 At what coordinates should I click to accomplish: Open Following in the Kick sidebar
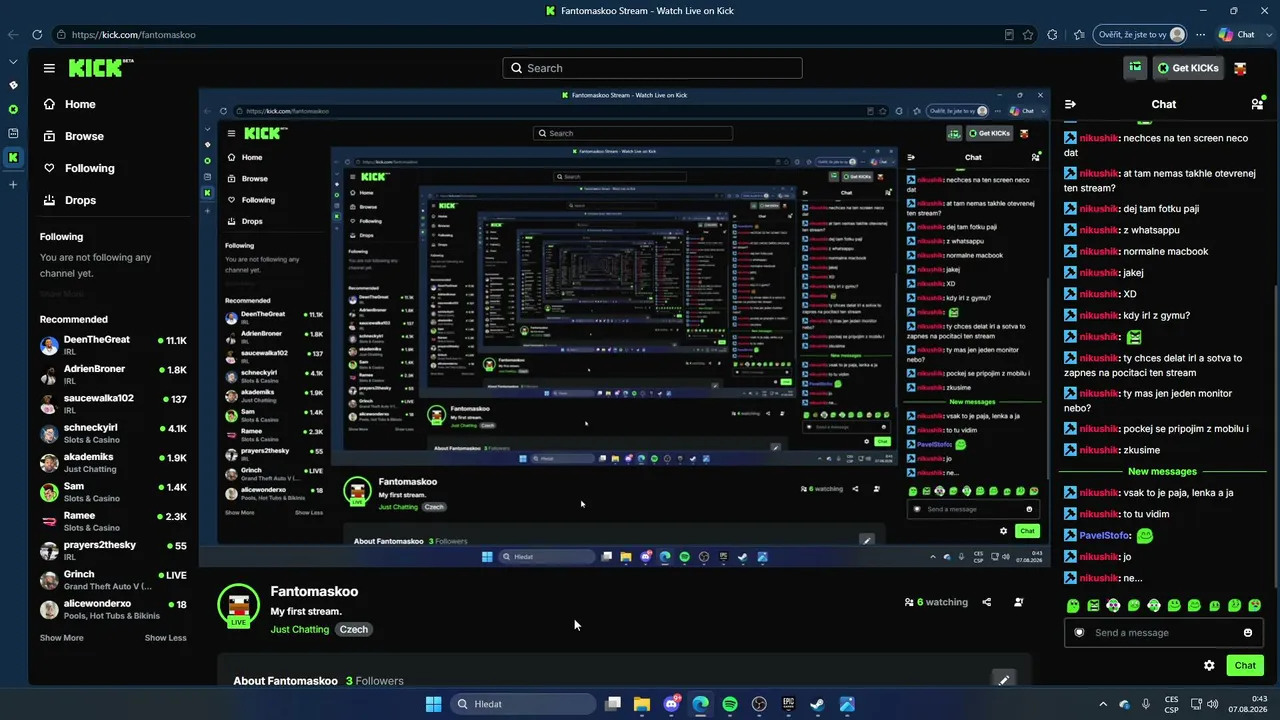pyautogui.click(x=89, y=168)
